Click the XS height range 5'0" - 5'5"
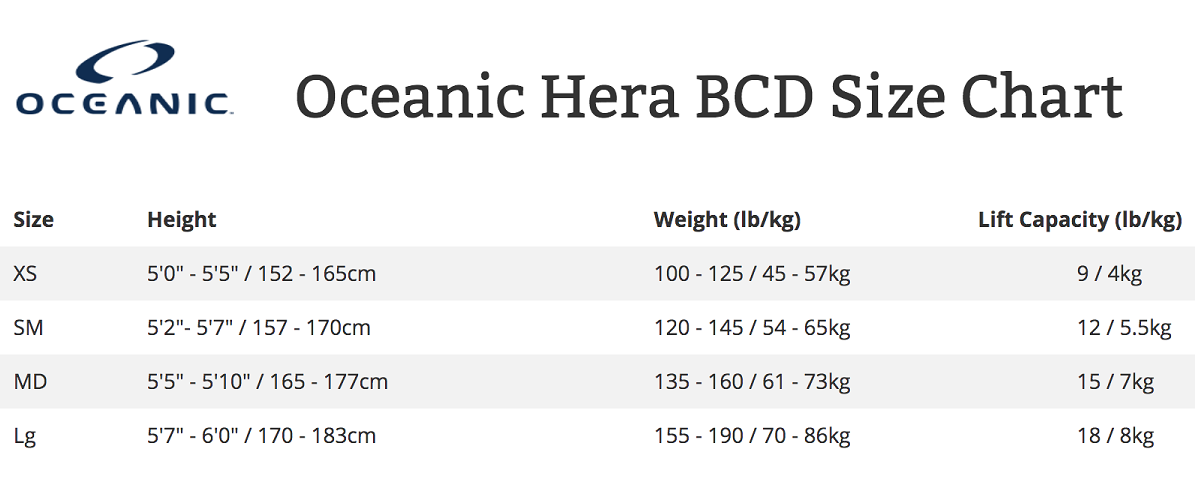This screenshot has height=484, width=1195. point(194,273)
